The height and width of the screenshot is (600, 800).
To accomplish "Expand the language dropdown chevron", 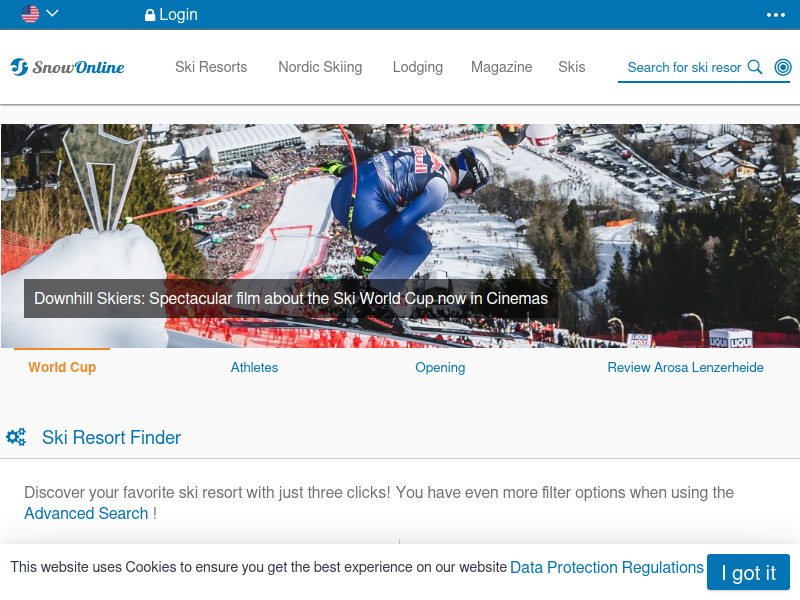I will [x=53, y=13].
